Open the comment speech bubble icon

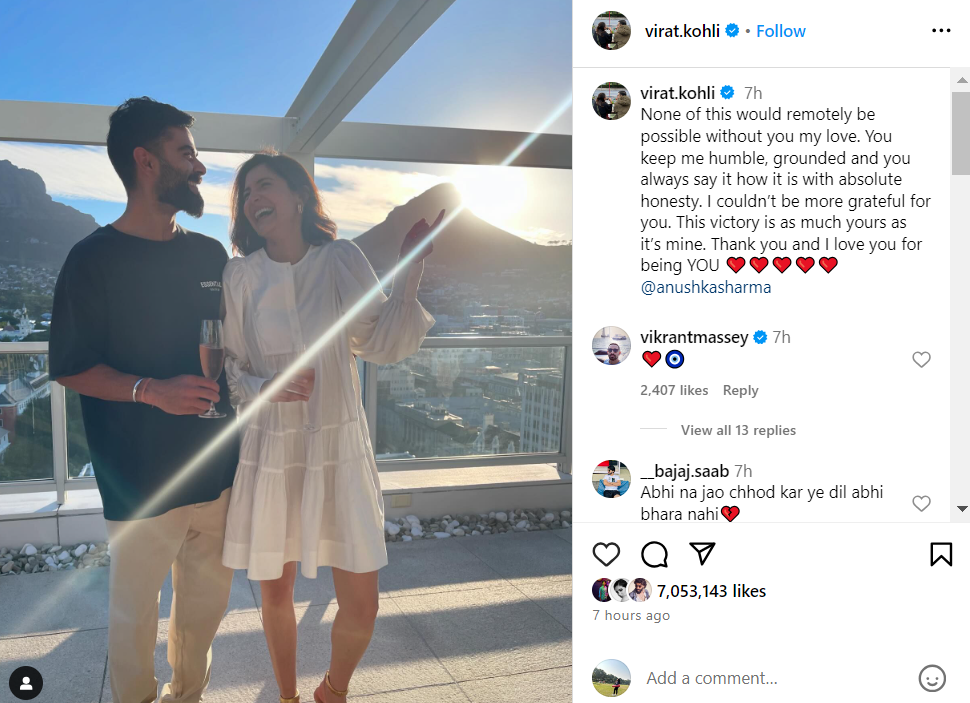pyautogui.click(x=654, y=554)
